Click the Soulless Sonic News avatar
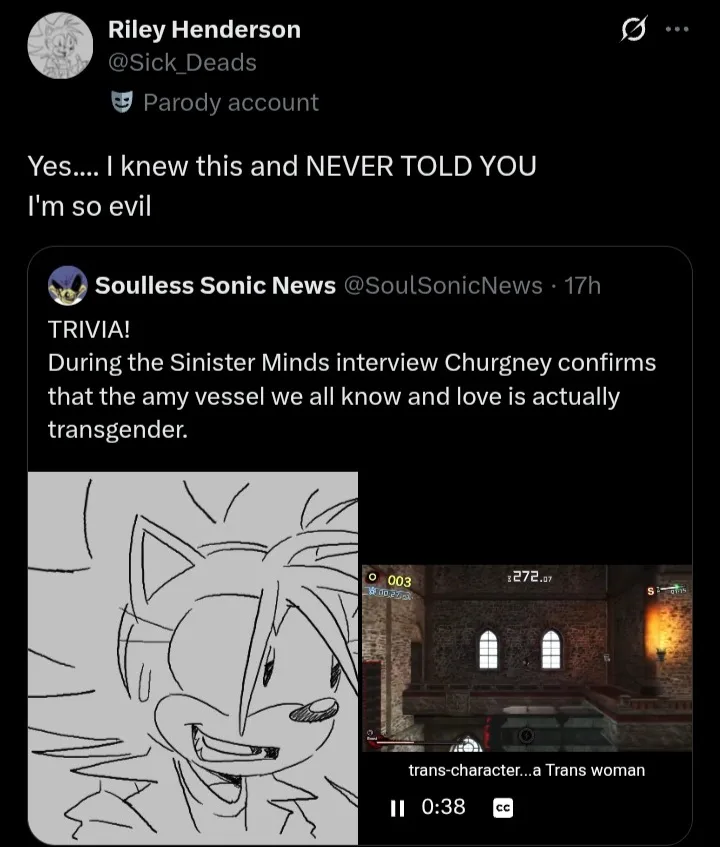The height and width of the screenshot is (847, 720). [x=66, y=285]
